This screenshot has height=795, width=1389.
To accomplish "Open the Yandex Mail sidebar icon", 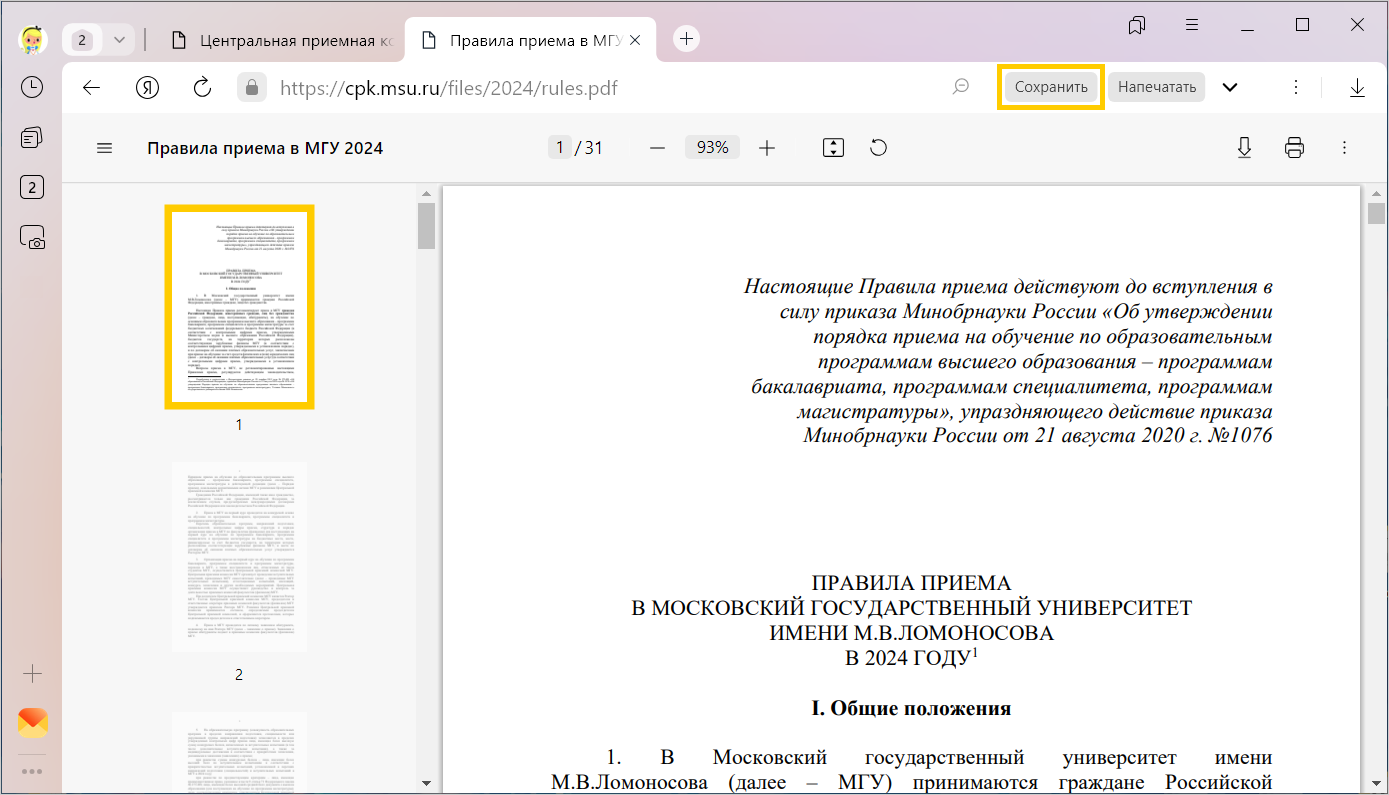I will tap(32, 722).
